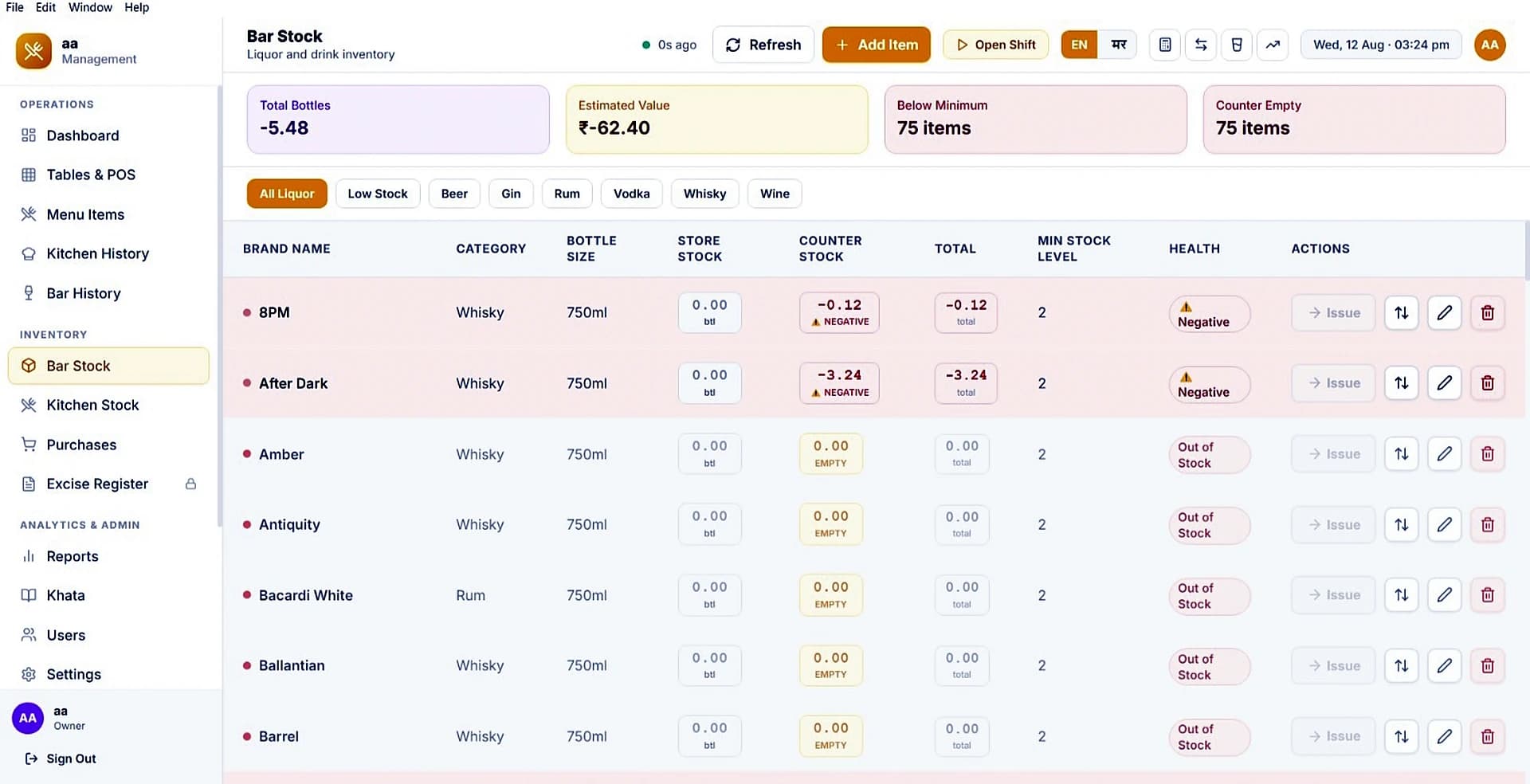This screenshot has width=1530, height=784.
Task: Delete the Ballantian item
Action: [x=1488, y=666]
